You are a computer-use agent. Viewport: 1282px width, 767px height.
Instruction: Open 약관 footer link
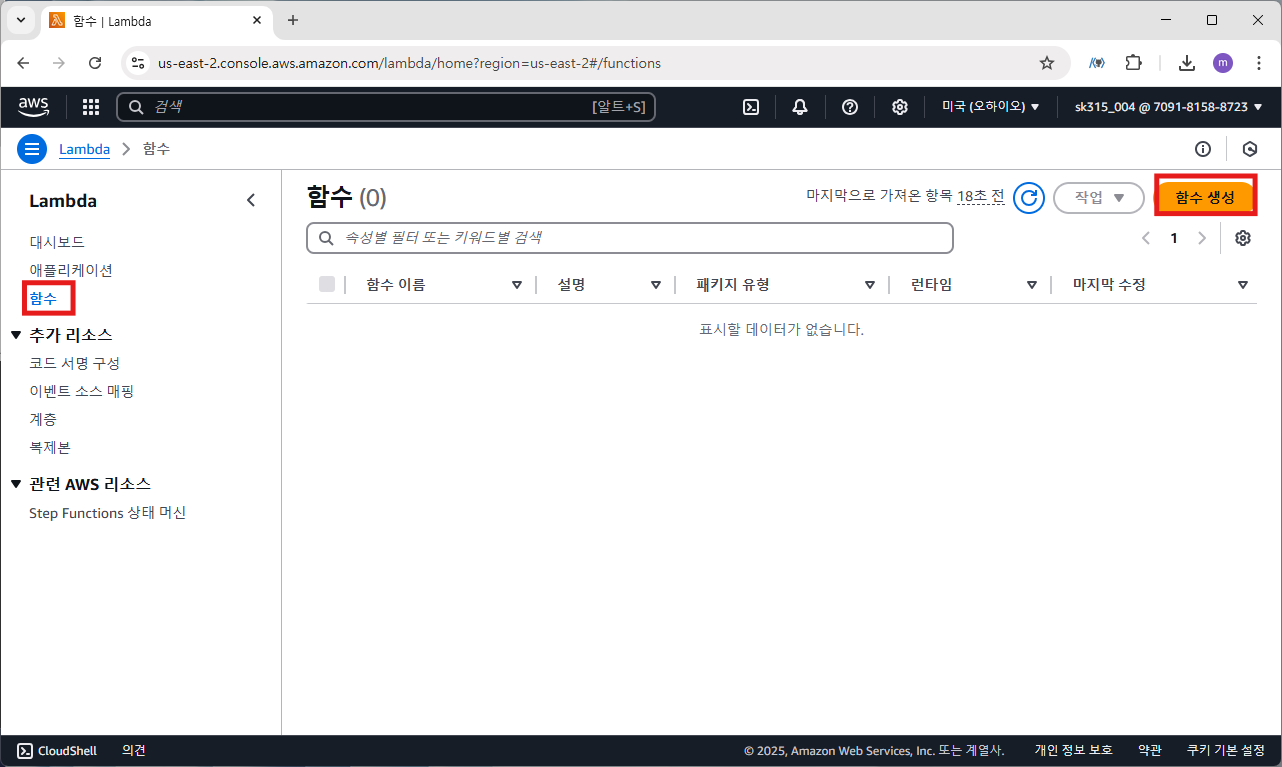pos(1150,750)
